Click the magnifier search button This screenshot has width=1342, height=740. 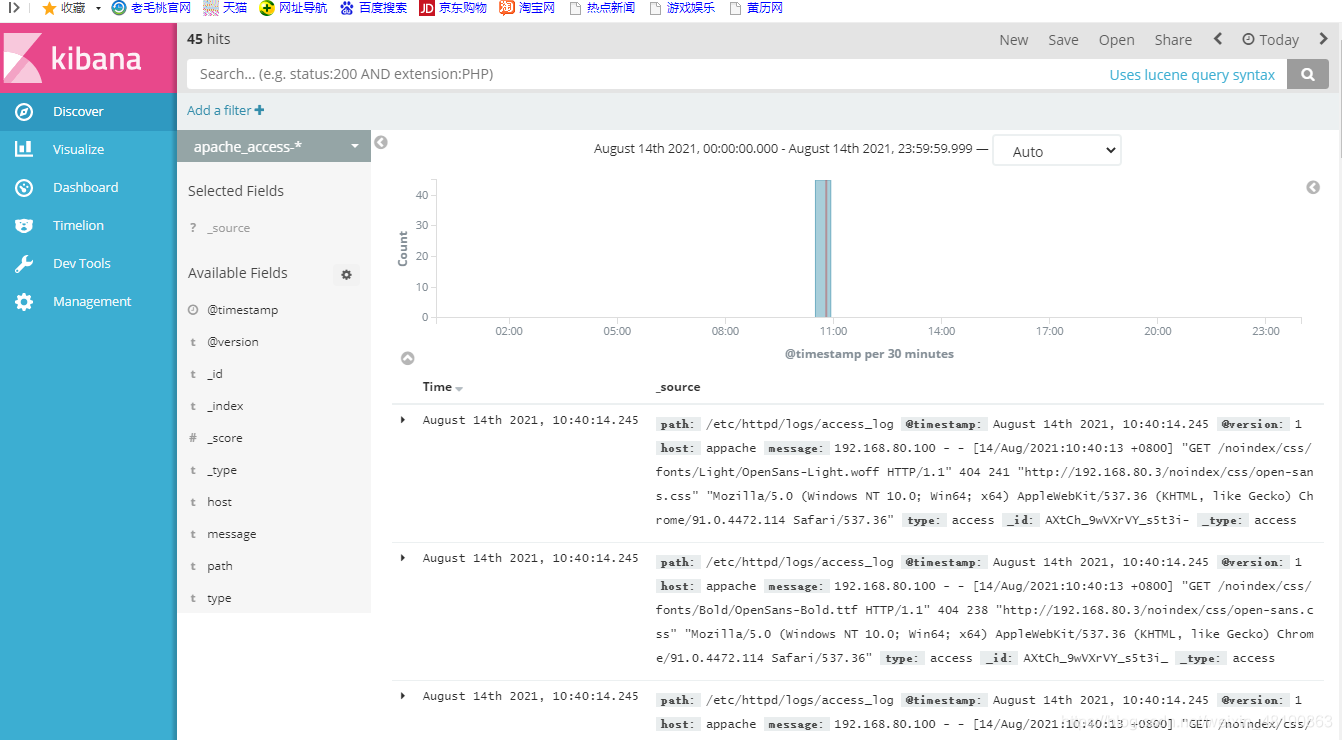[x=1307, y=74]
